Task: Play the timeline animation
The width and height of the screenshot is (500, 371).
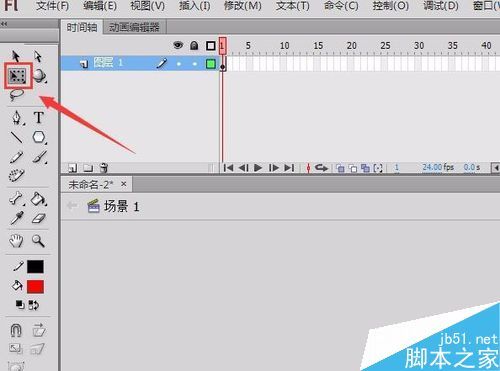Action: point(258,168)
